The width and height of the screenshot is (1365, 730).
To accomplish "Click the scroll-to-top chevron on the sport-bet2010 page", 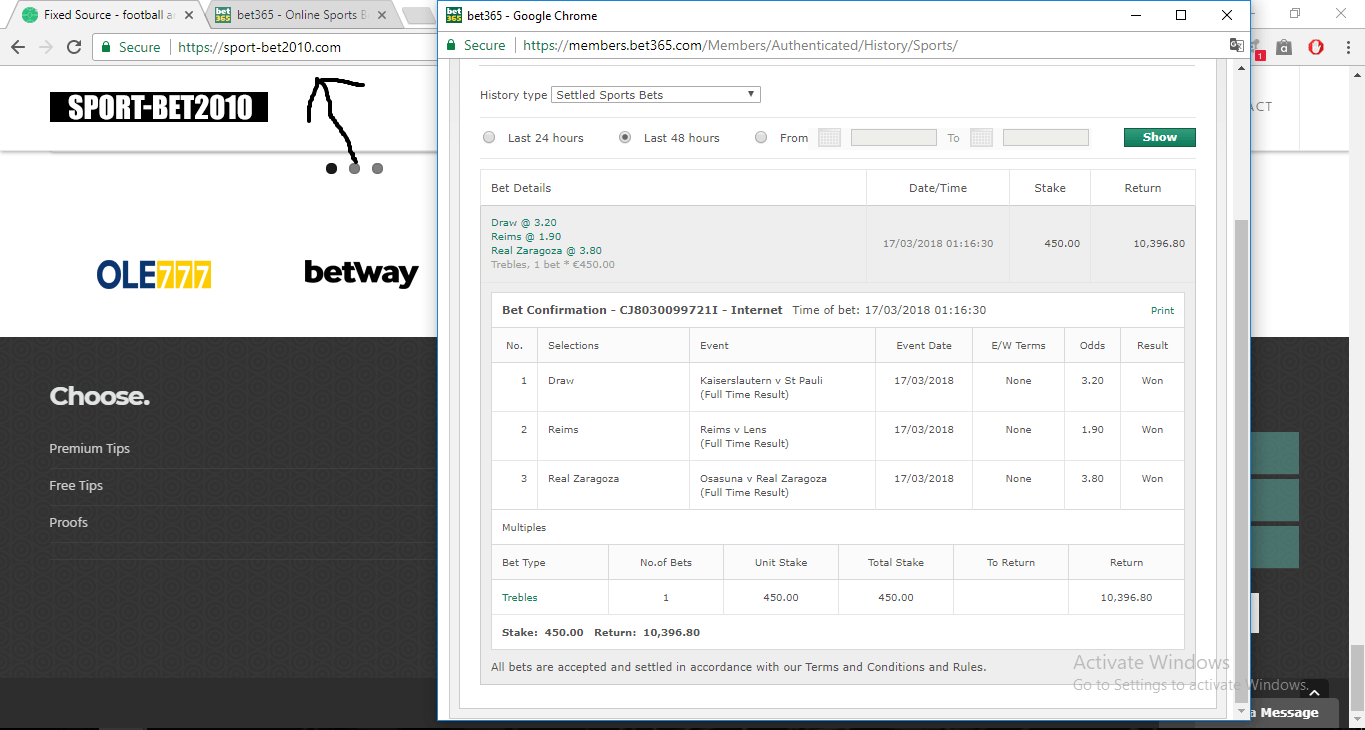I will (x=1314, y=691).
